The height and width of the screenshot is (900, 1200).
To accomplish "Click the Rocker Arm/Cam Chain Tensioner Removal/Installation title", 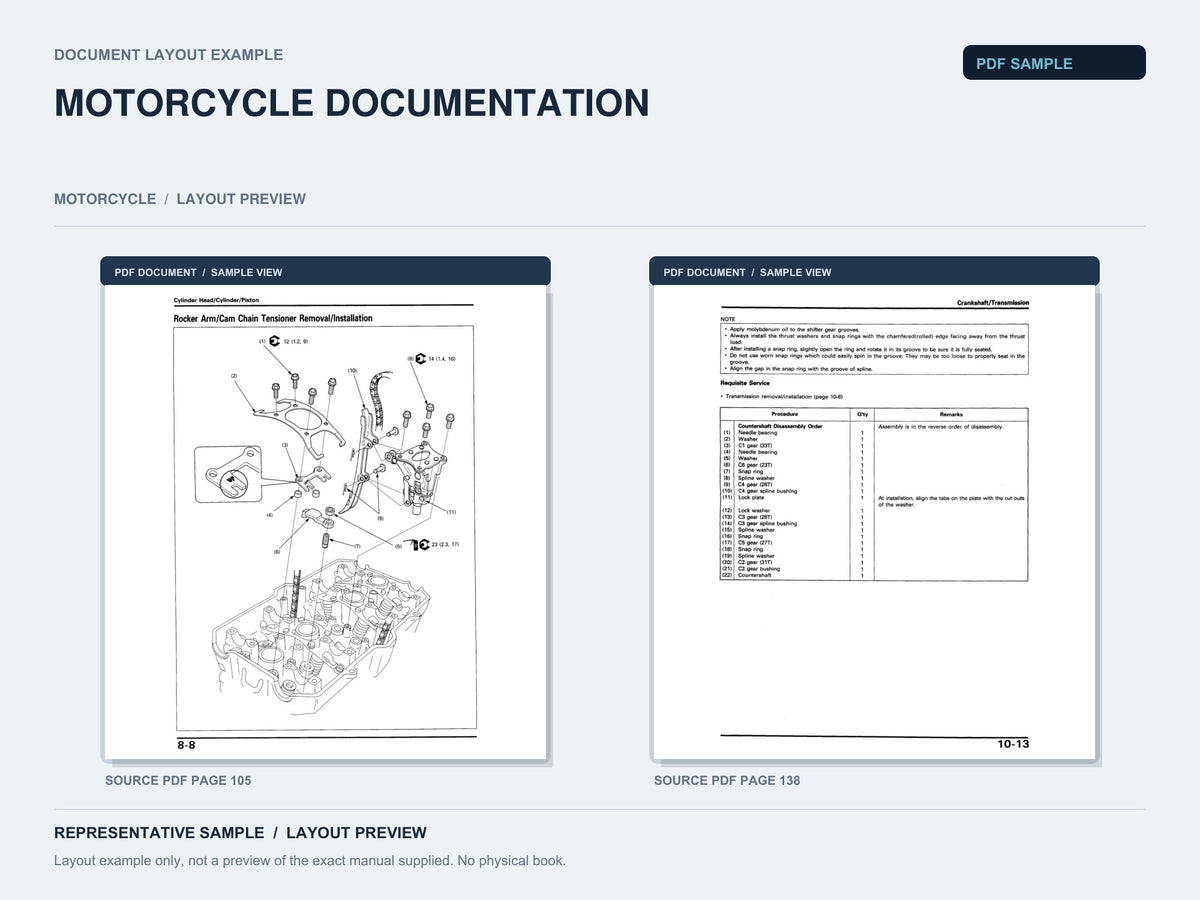I will (x=273, y=318).
